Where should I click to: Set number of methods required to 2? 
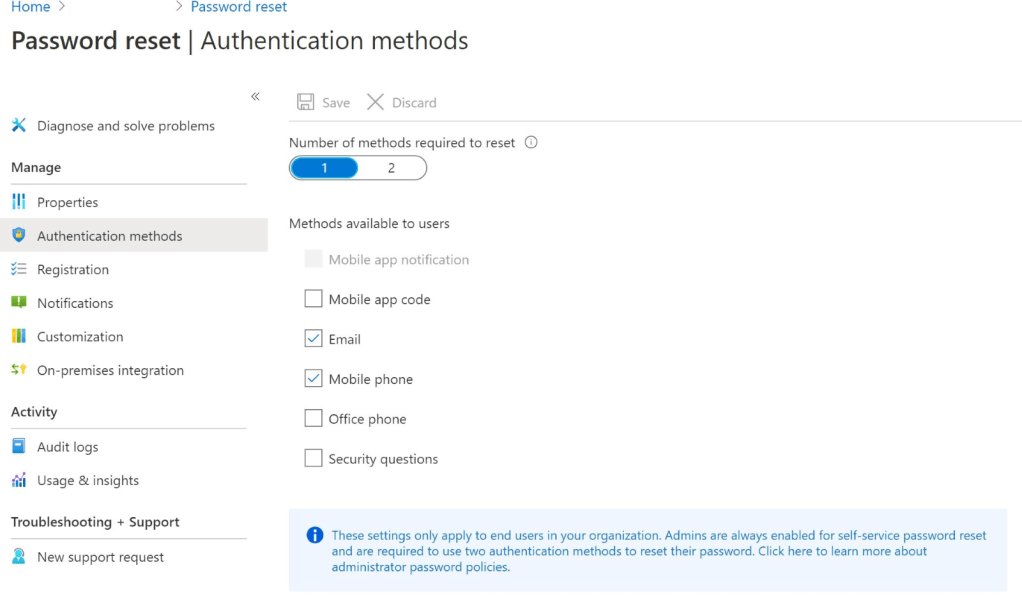point(391,168)
